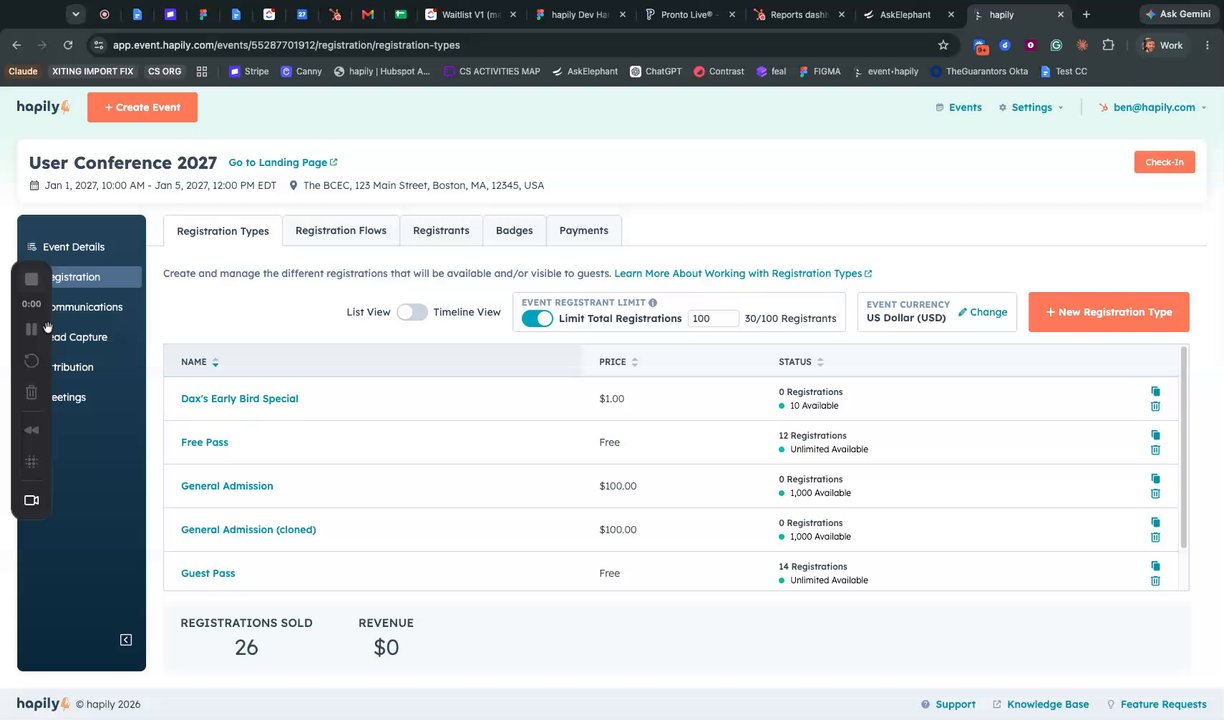Open the Stripe bookmark
1224x720 pixels.
(x=249, y=71)
